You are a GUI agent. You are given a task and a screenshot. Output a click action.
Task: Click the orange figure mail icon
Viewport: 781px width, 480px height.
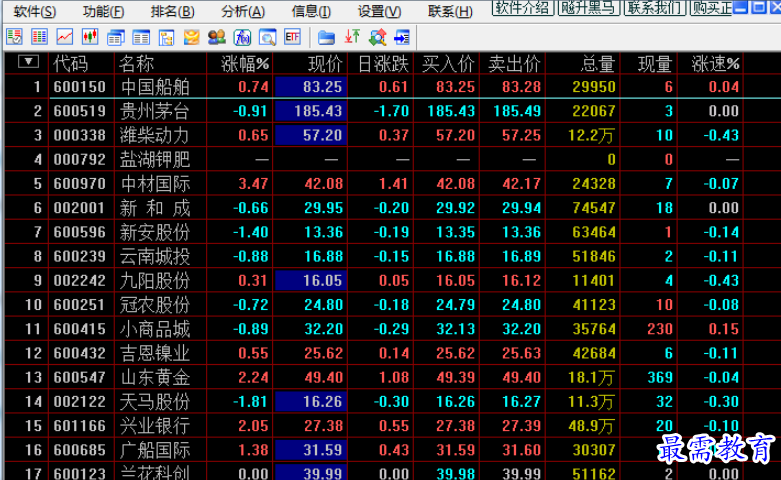[192, 37]
